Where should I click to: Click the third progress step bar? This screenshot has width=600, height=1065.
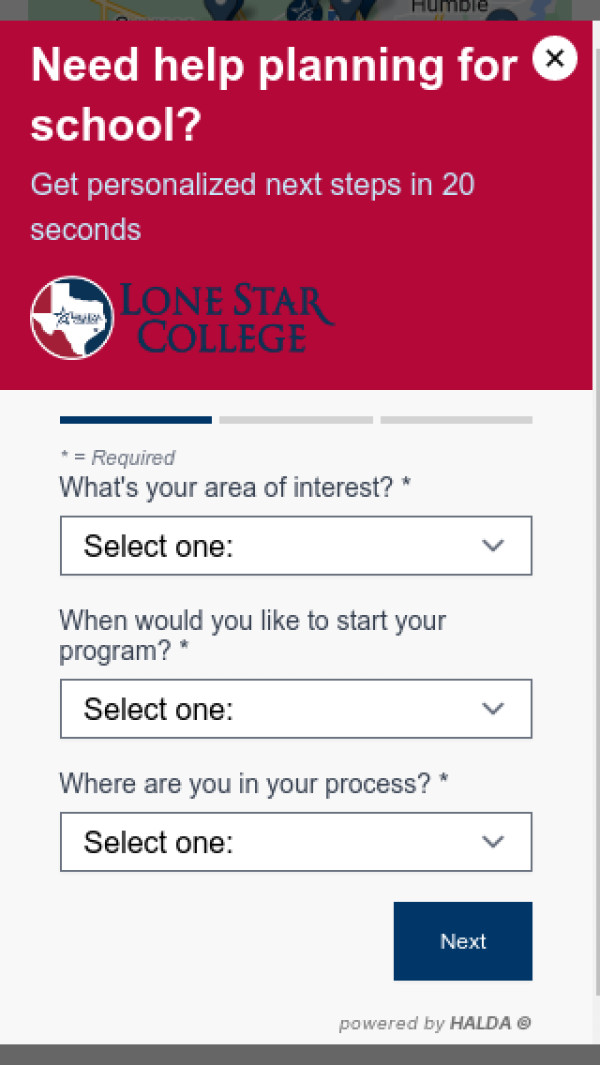click(456, 420)
